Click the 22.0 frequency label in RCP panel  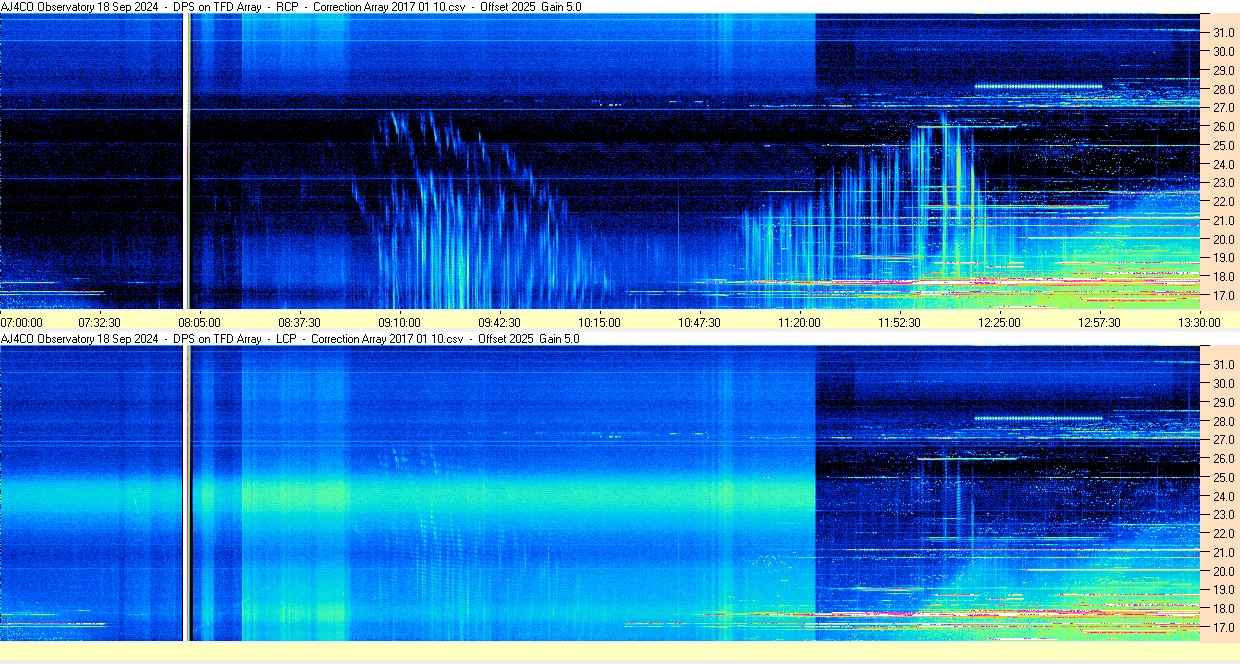point(1223,202)
